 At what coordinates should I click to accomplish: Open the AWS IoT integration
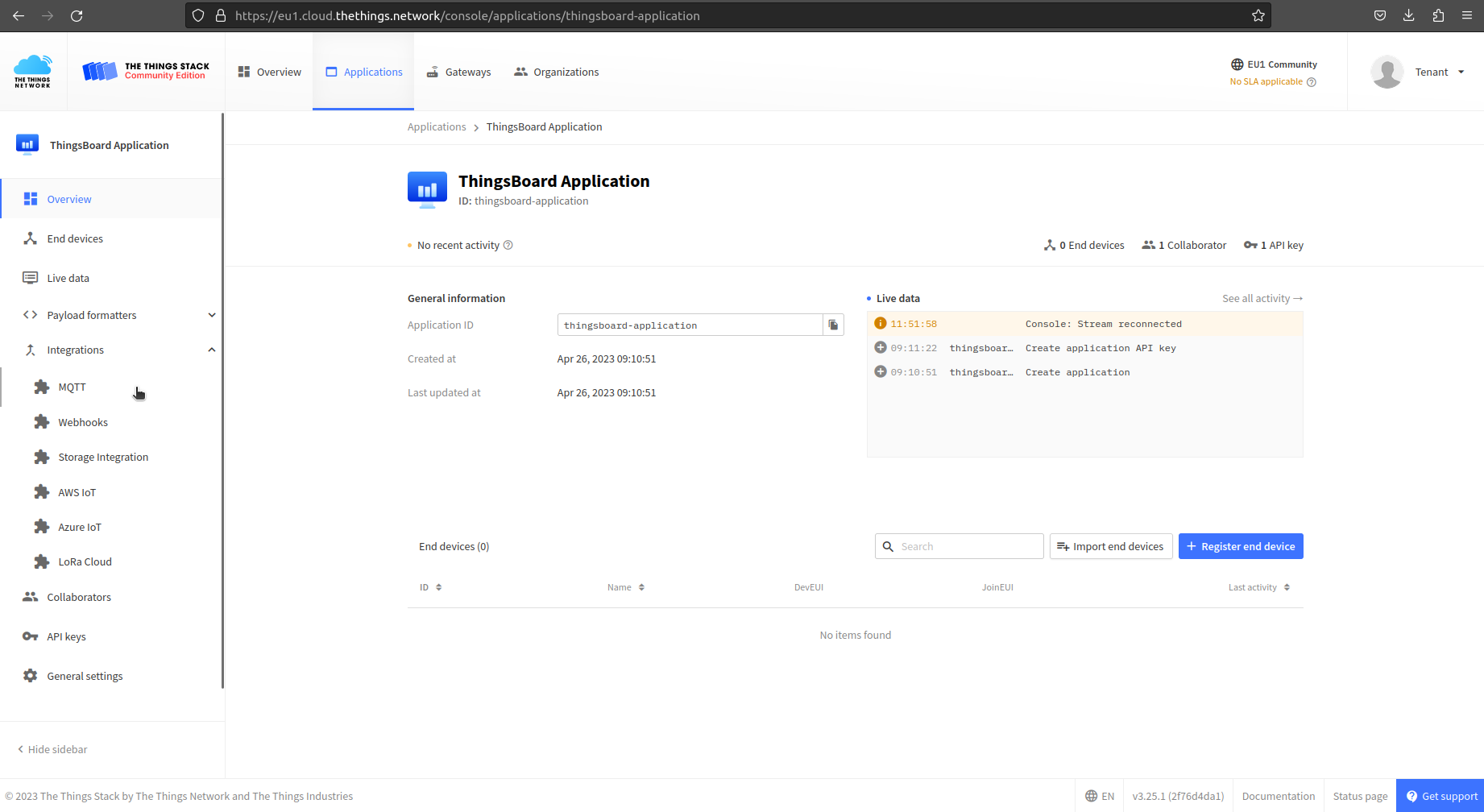[77, 491]
